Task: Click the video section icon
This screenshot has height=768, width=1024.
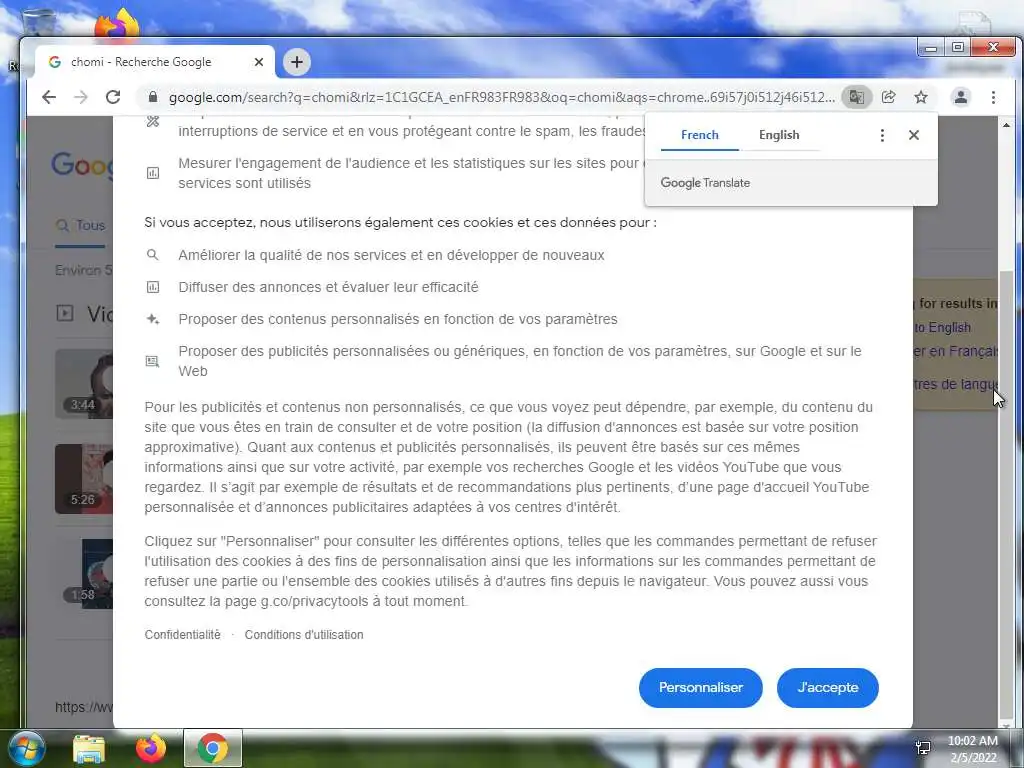Action: pyautogui.click(x=65, y=313)
